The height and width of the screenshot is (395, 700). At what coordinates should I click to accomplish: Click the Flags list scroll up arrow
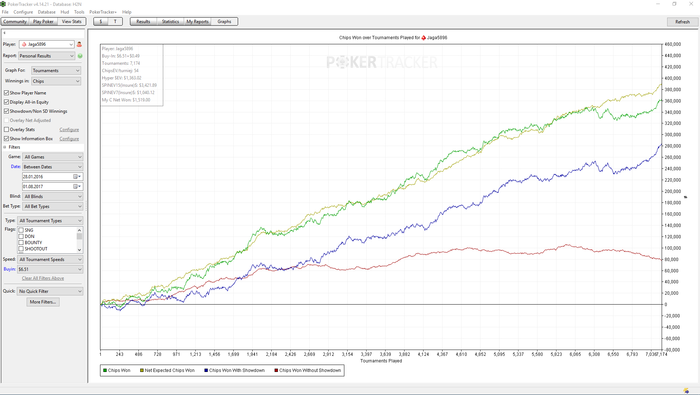point(79,230)
